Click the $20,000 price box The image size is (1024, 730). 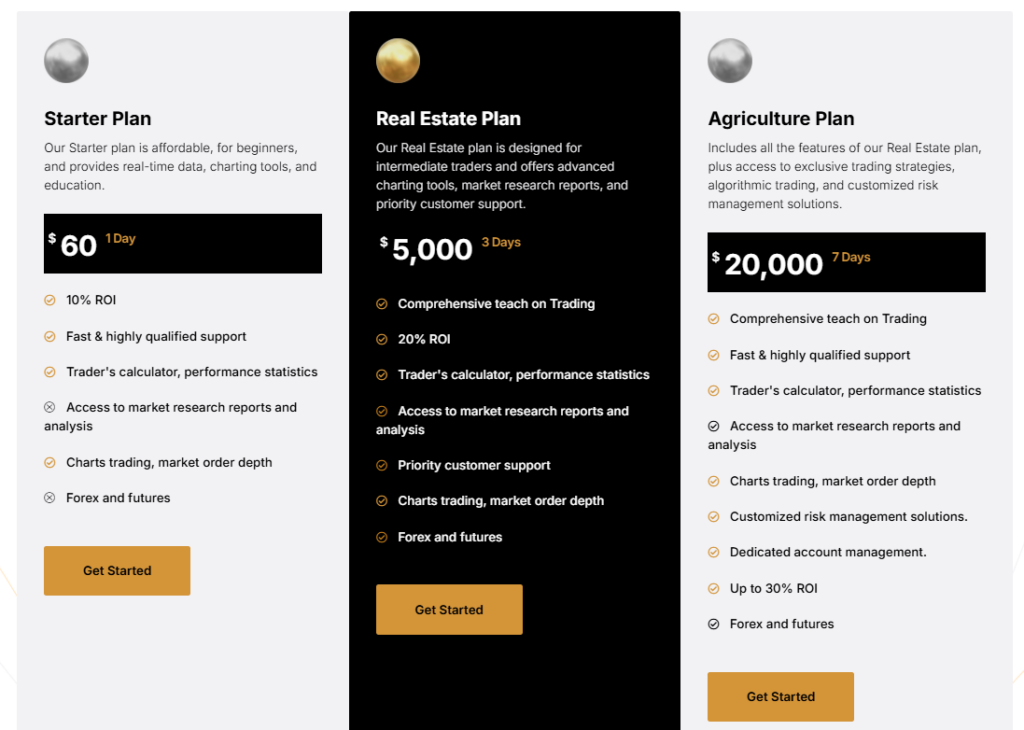point(846,263)
